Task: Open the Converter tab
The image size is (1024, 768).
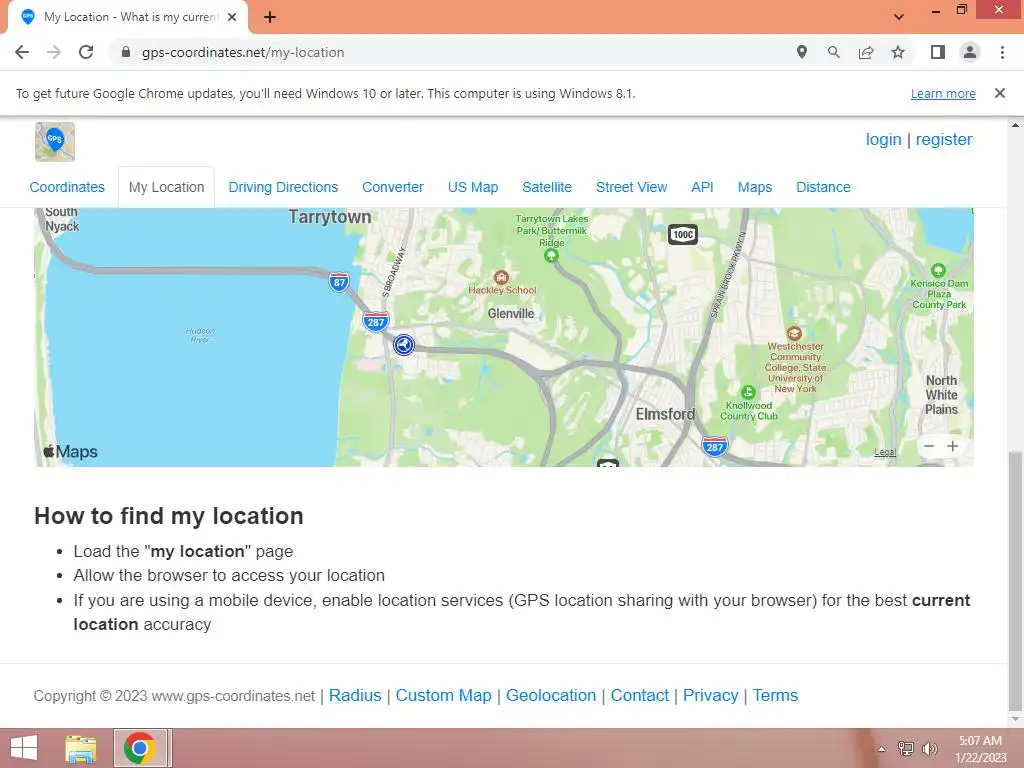Action: tap(393, 187)
